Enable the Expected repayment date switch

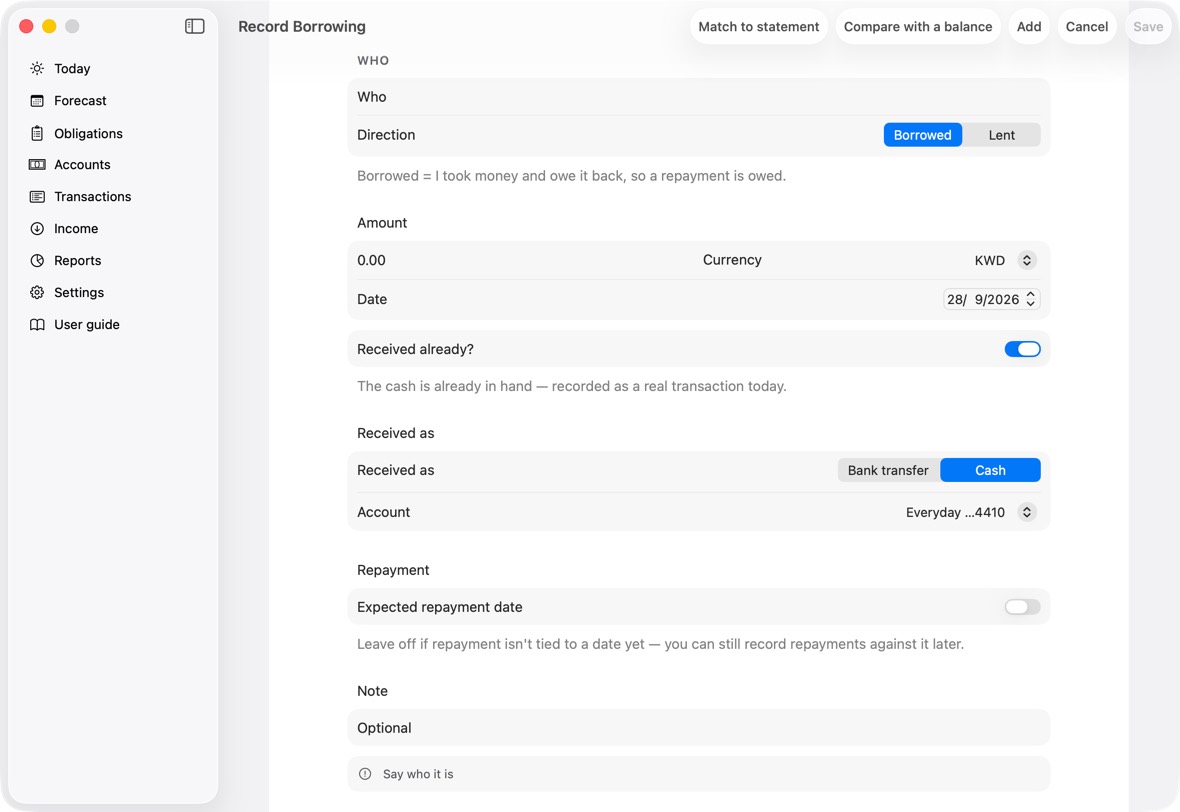click(x=1022, y=607)
